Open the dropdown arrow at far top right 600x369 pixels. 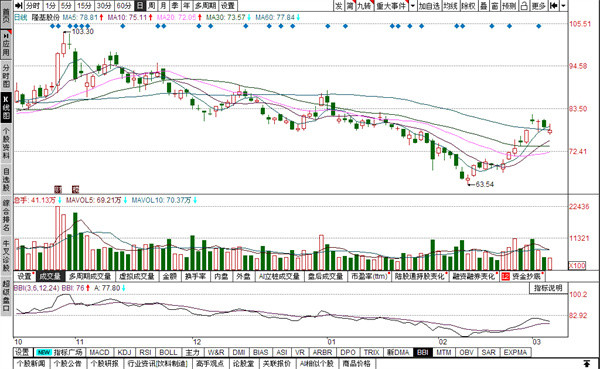pyautogui.click(x=563, y=6)
